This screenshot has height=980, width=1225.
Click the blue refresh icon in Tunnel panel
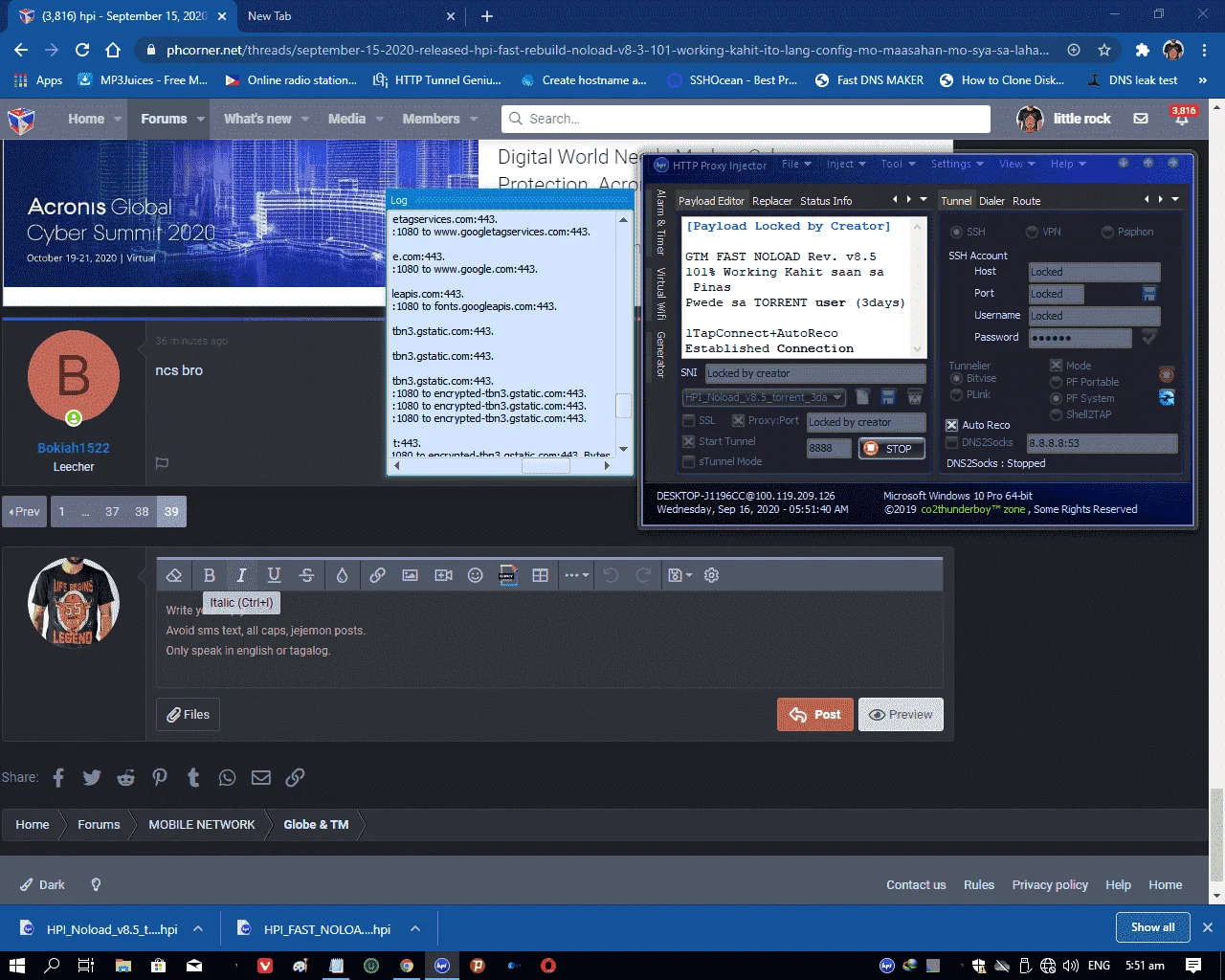[1167, 397]
